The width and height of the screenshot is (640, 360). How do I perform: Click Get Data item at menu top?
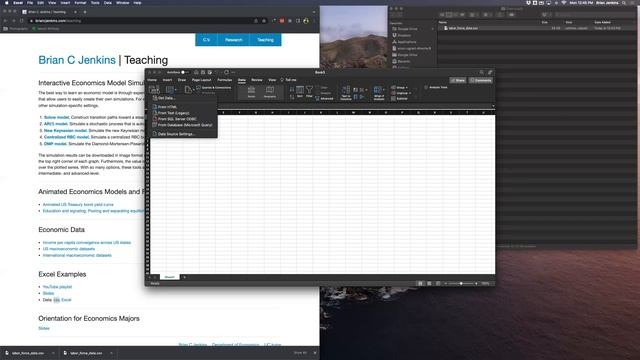tap(166, 98)
